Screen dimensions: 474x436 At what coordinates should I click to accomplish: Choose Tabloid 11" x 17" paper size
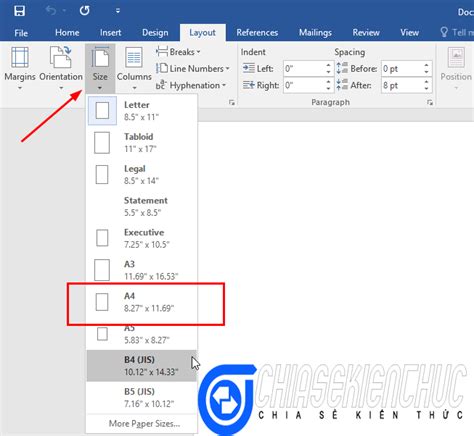pyautogui.click(x=142, y=143)
